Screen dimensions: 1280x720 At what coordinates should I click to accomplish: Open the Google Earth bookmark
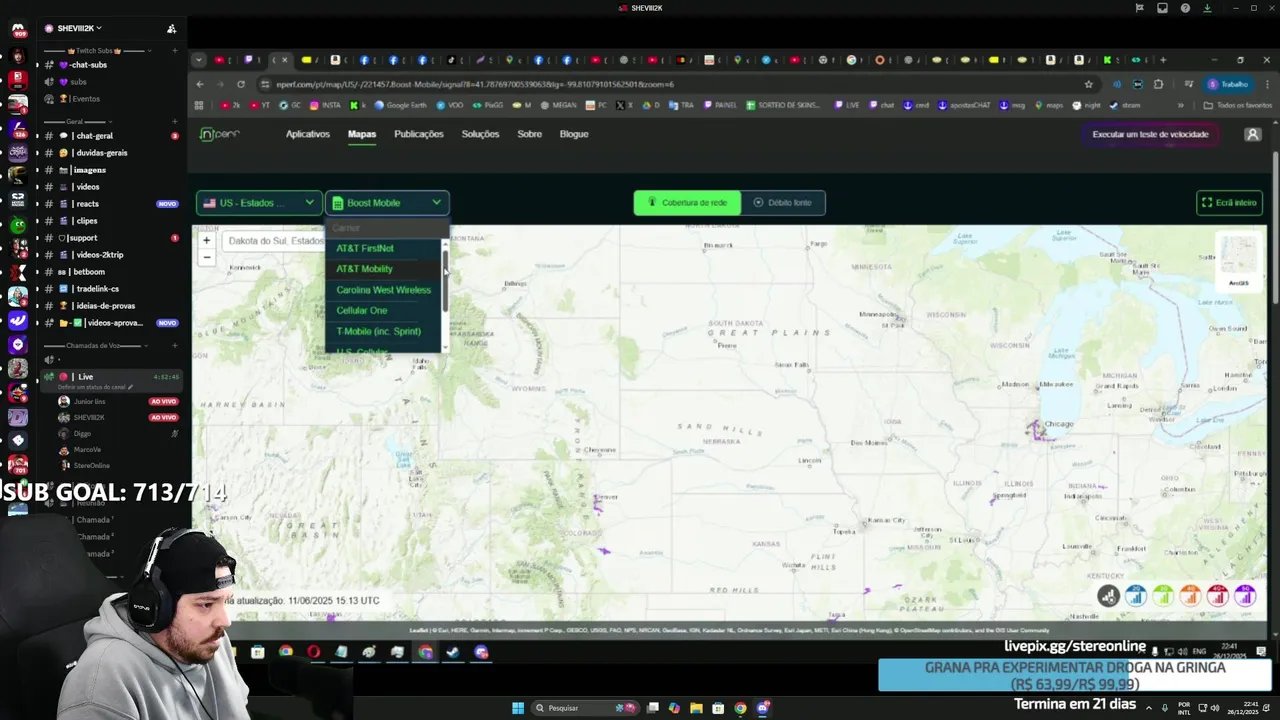(400, 105)
